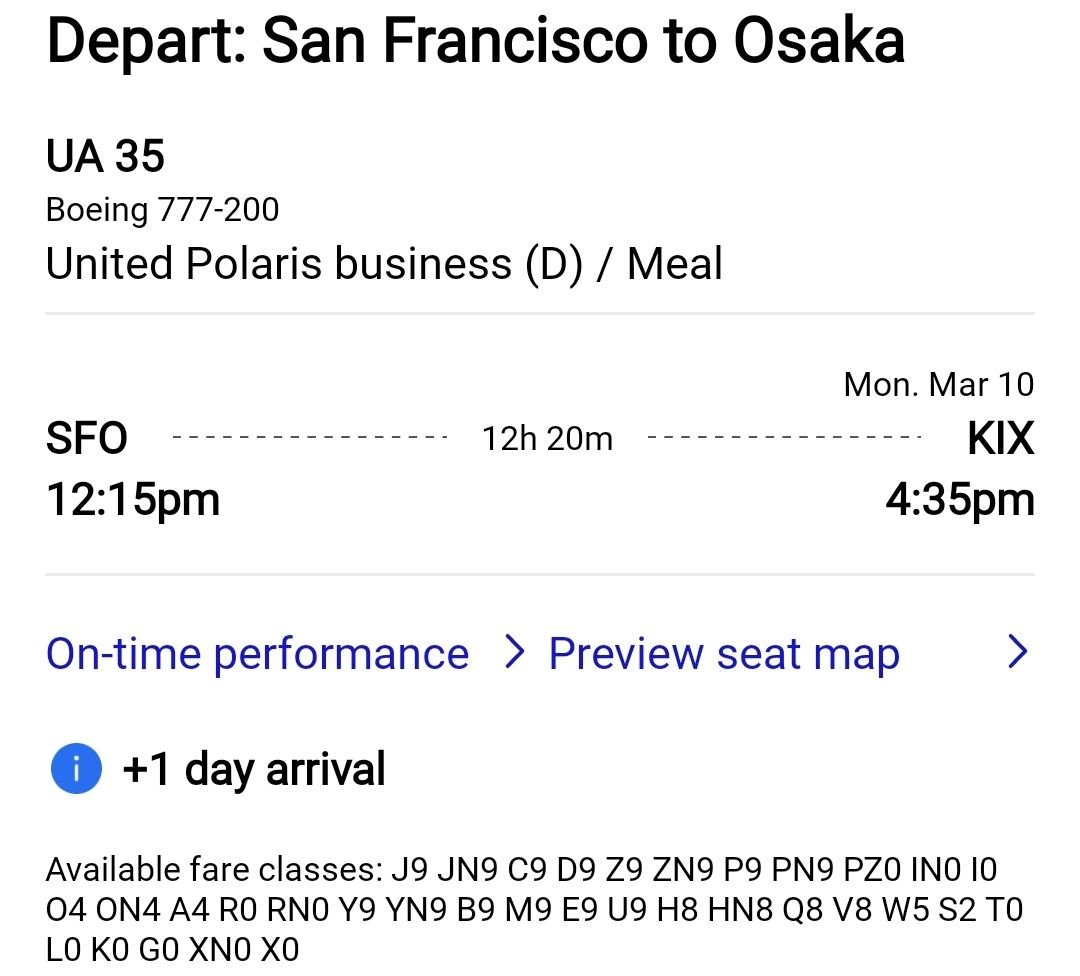Open On-time performance details
Image resolution: width=1080 pixels, height=976 pixels.
click(x=257, y=652)
